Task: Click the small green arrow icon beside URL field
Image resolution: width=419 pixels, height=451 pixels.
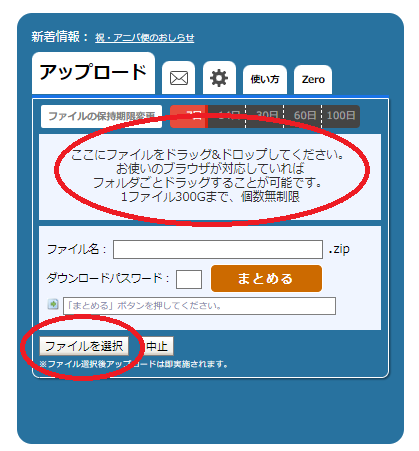Action: (53, 304)
